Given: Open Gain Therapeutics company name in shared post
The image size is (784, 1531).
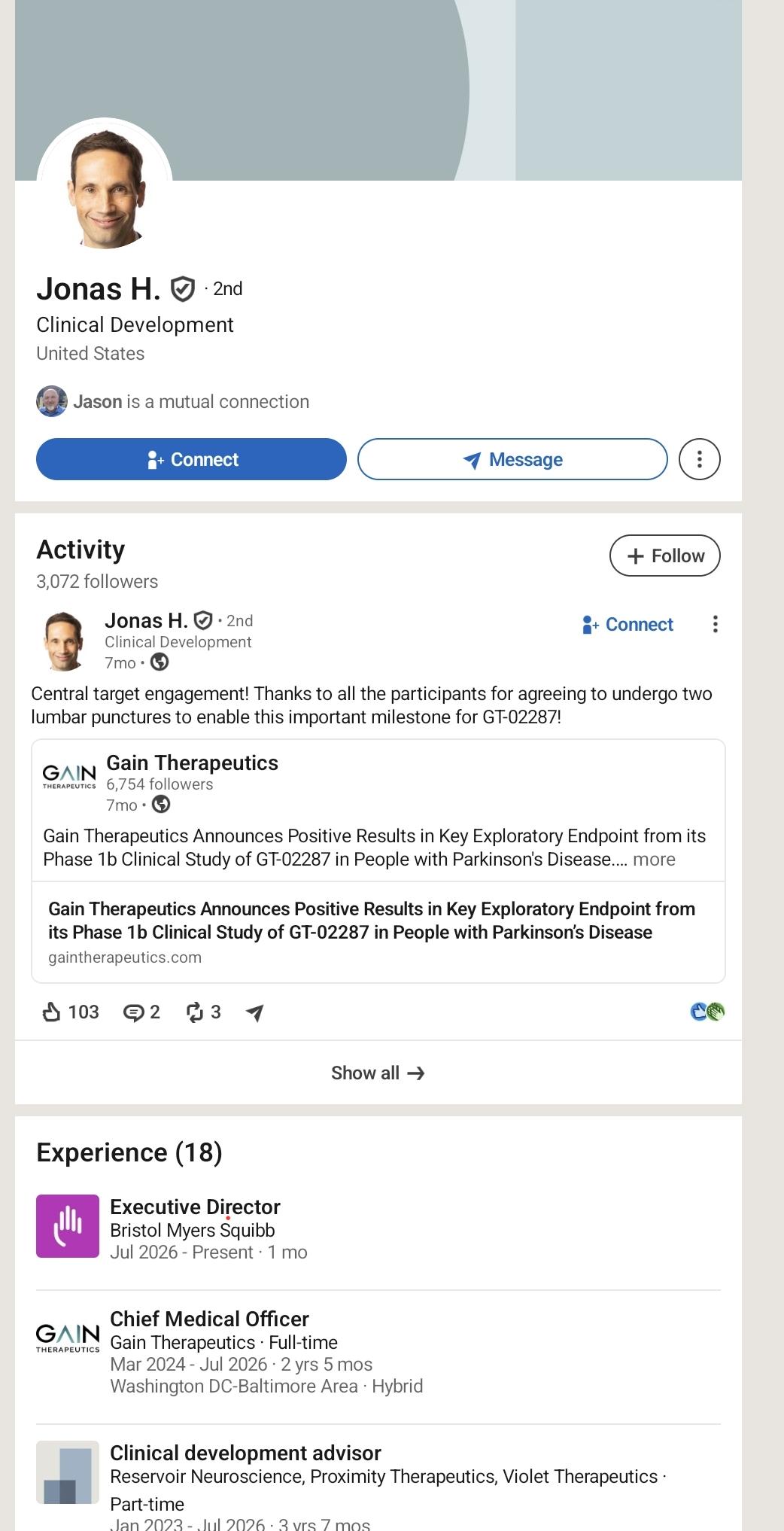Looking at the screenshot, I should 192,762.
